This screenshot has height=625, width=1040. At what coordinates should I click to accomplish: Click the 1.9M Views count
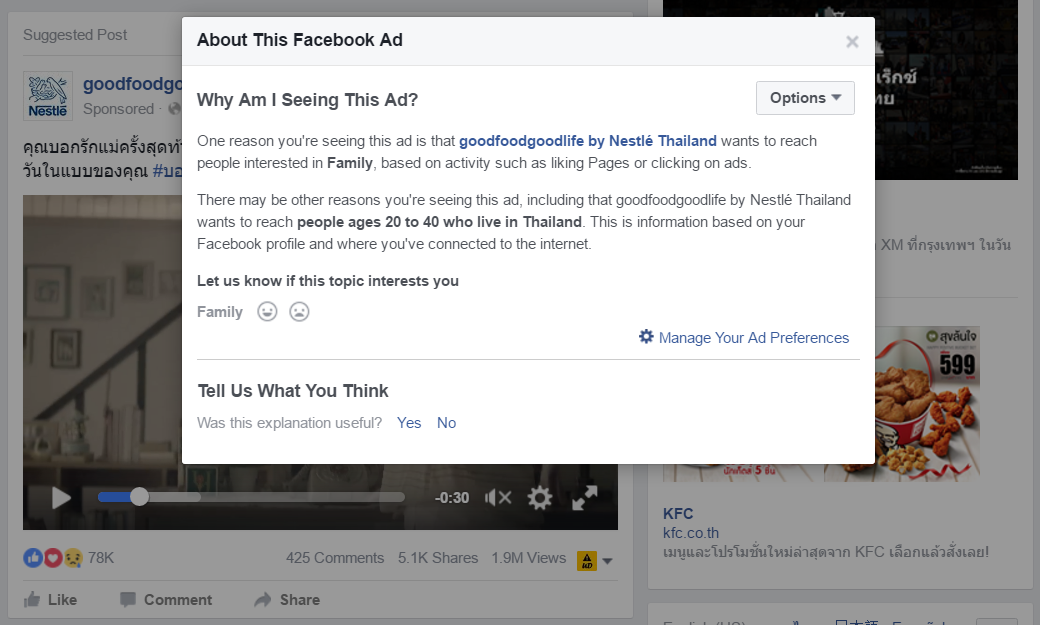tap(529, 558)
